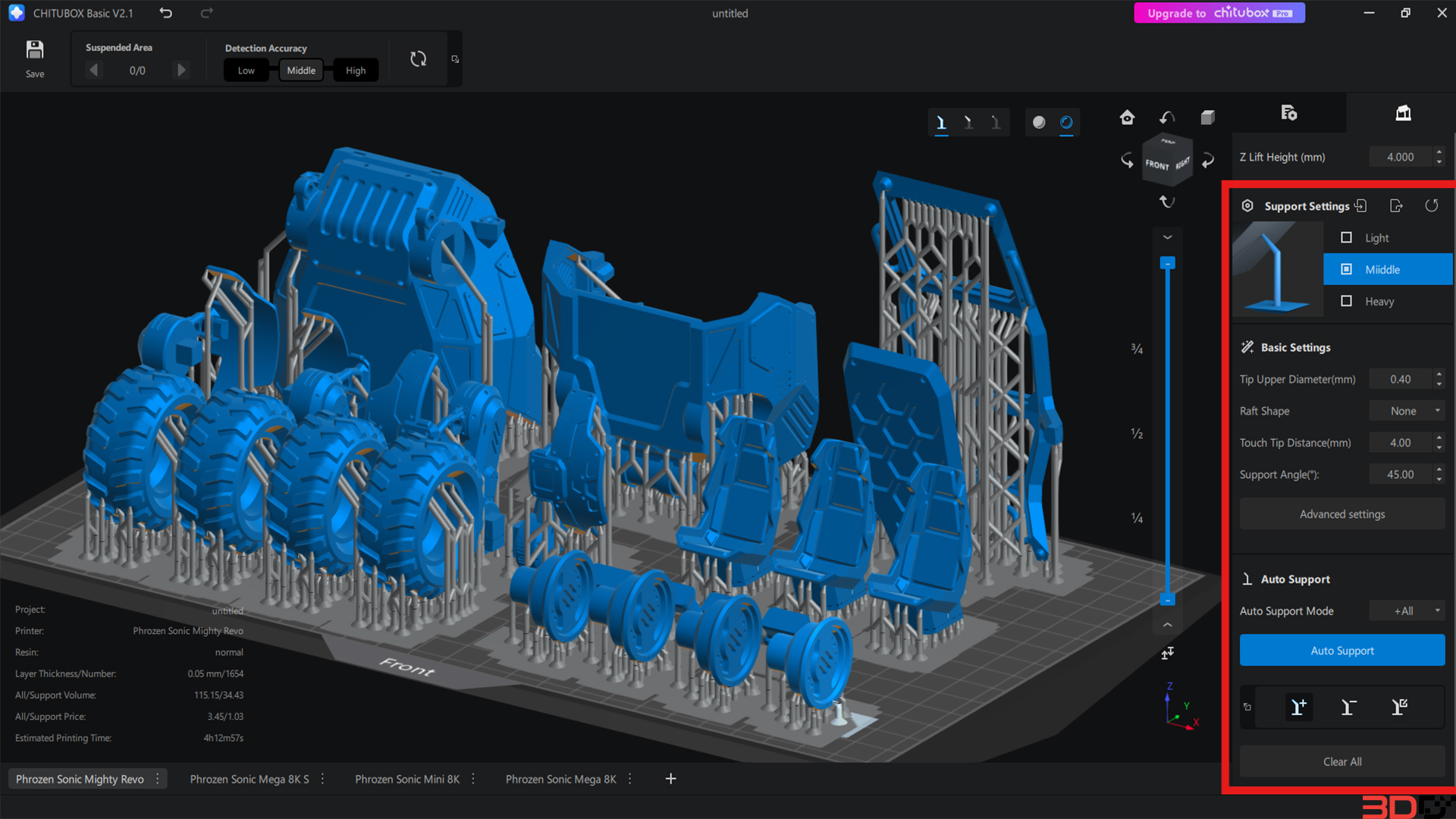Click the Tip Upper Diameter value field
The image size is (1456, 819).
coord(1401,379)
